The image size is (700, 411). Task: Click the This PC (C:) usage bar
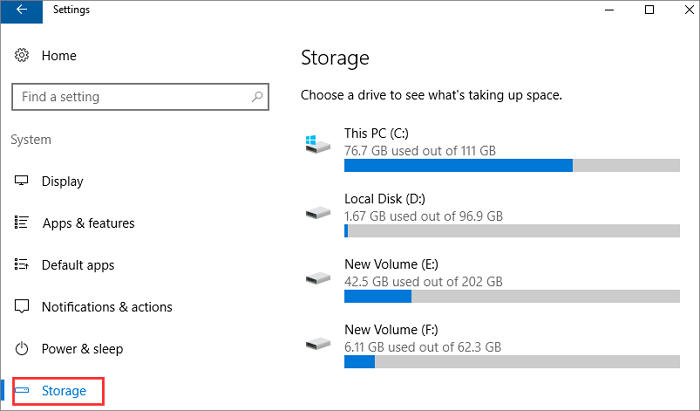pos(511,165)
